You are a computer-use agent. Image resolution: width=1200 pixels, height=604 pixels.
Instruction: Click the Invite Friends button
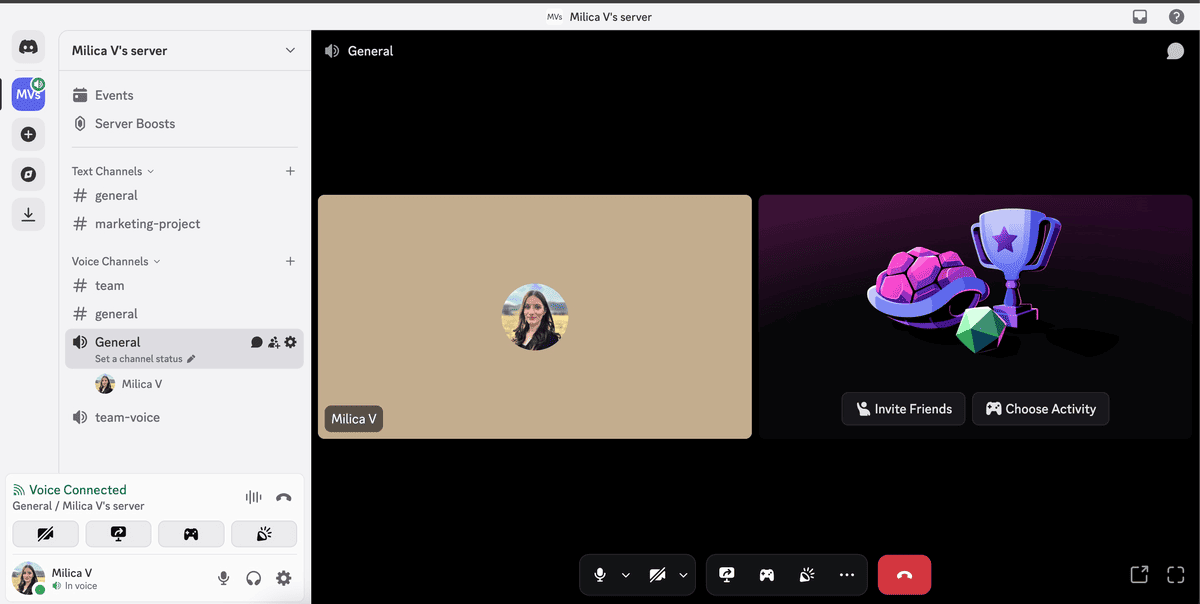(x=904, y=409)
